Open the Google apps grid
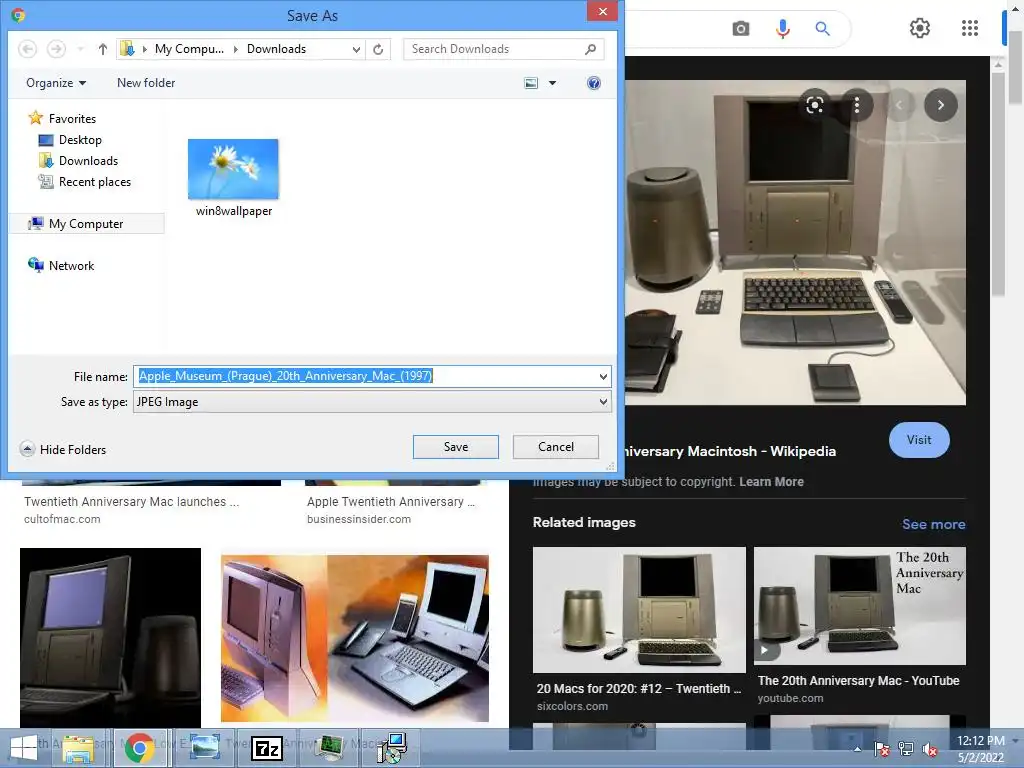Image resolution: width=1024 pixels, height=768 pixels. [x=970, y=28]
